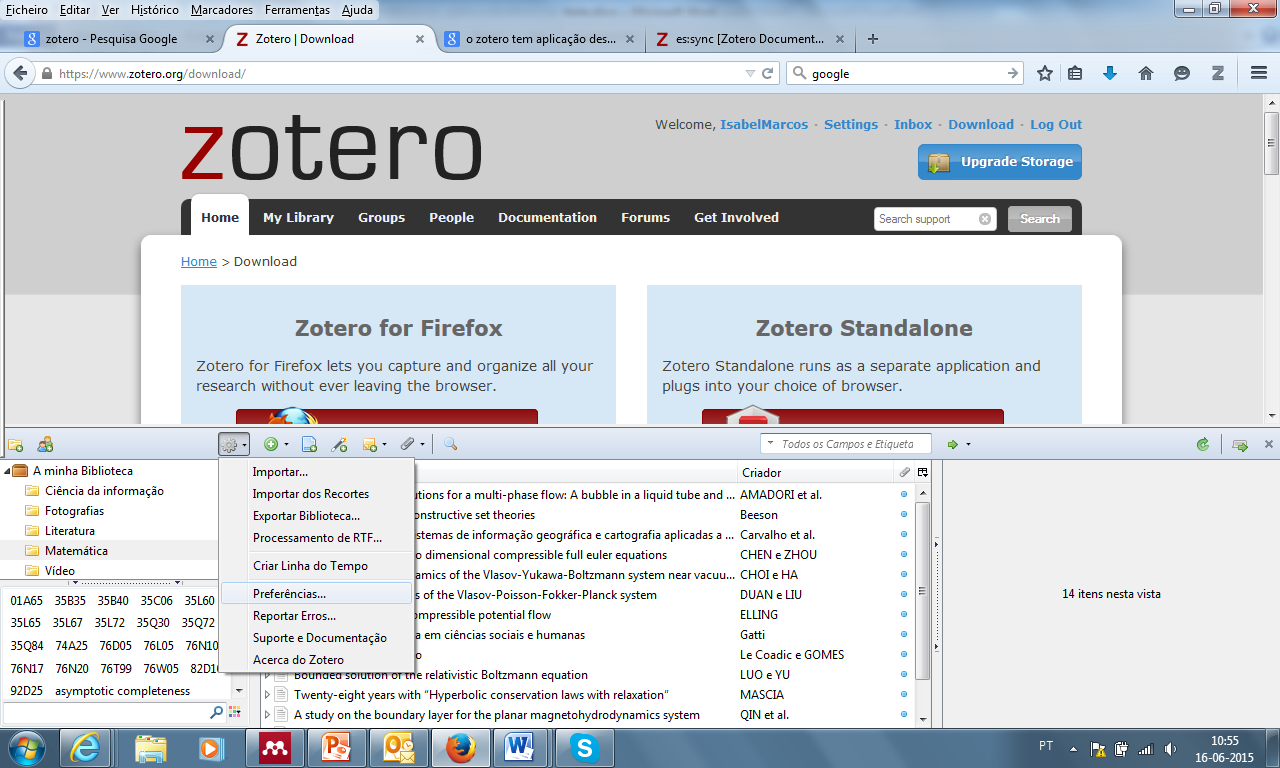Viewport: 1280px width, 768px height.
Task: Click the green Locate arrow icon
Action: [953, 444]
